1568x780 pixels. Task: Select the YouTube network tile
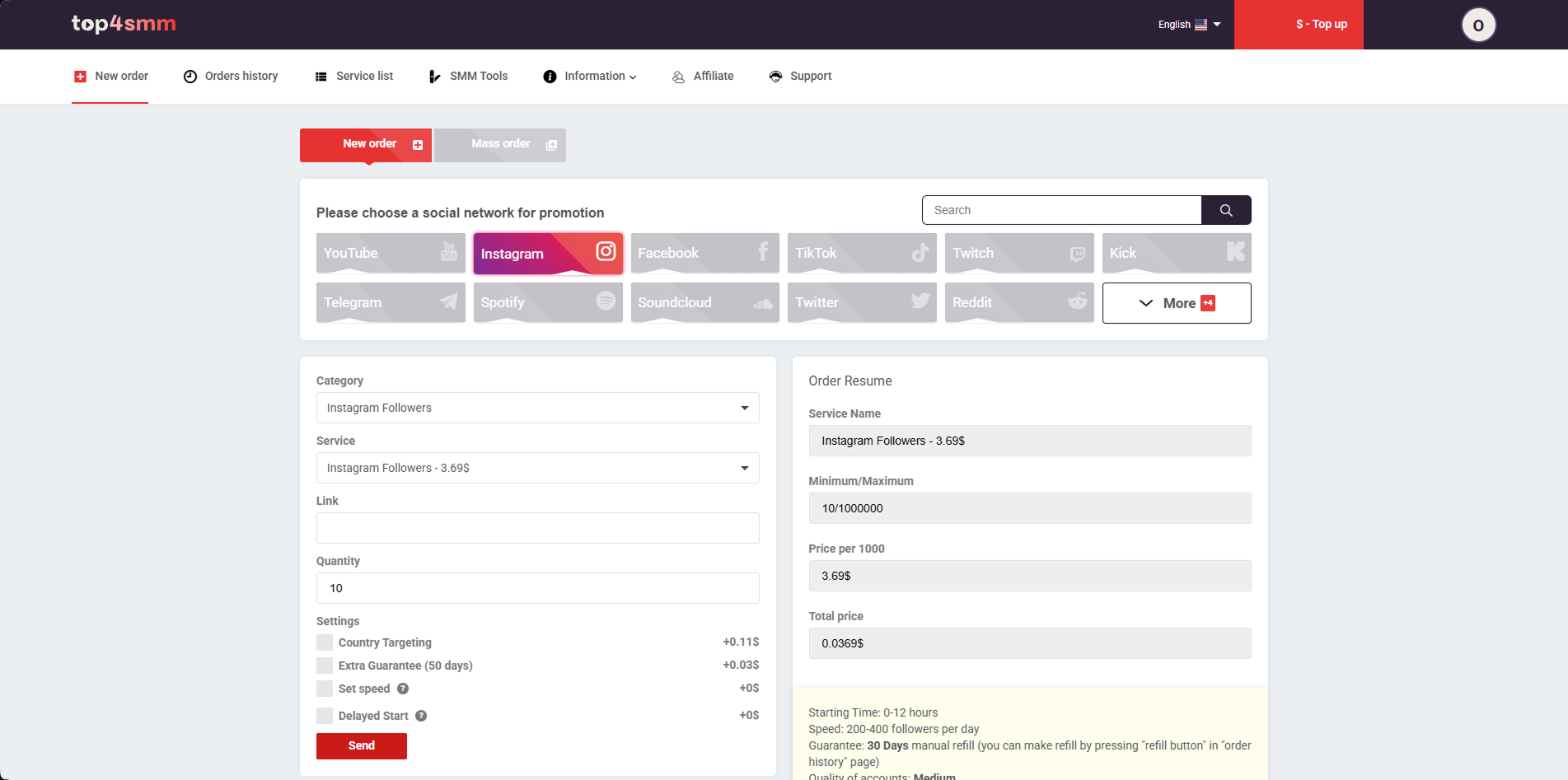point(391,253)
